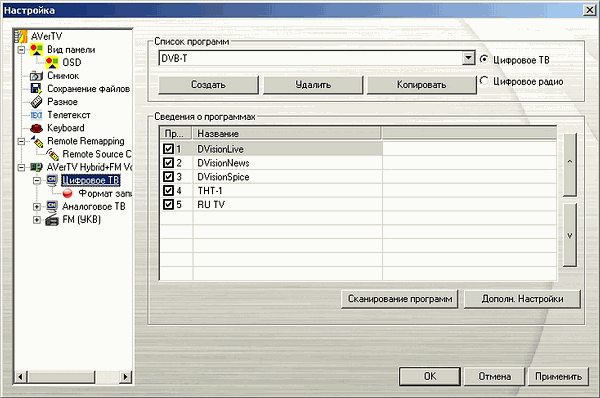Collapse the Вид панели tree node
Viewport: 600px width, 398px height.
coord(21,50)
